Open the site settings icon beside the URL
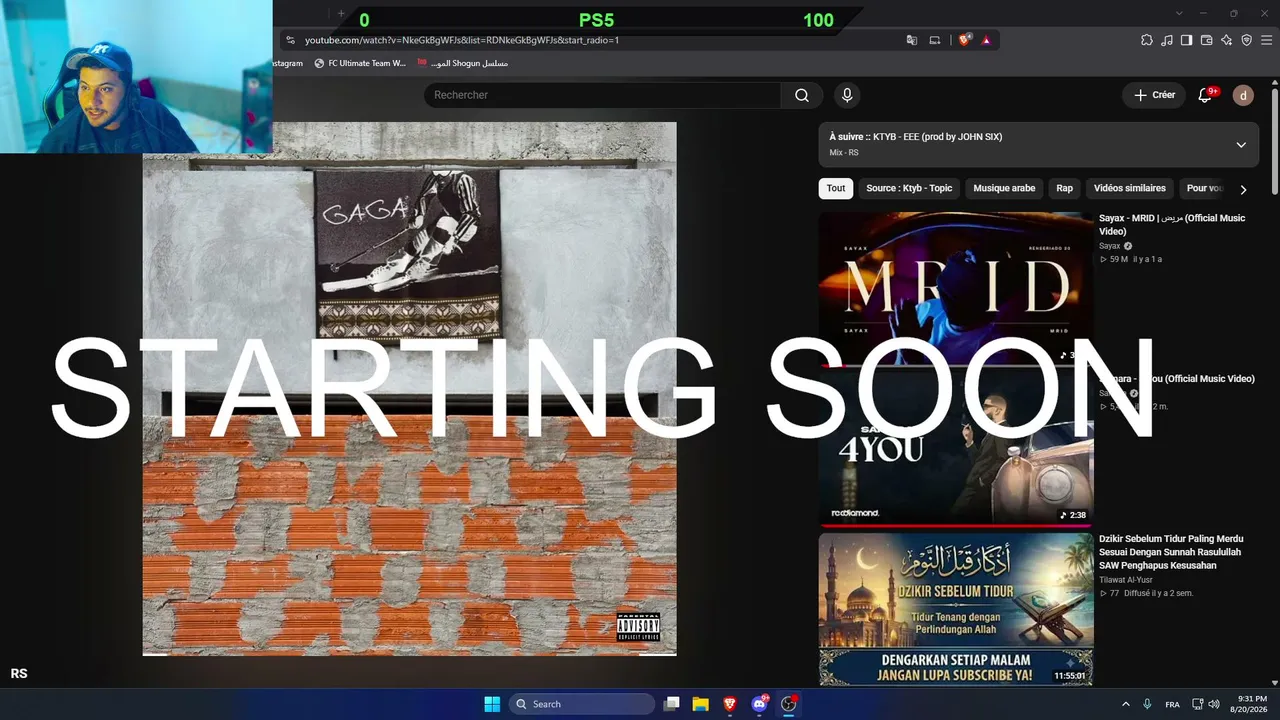This screenshot has height=720, width=1280. point(290,40)
